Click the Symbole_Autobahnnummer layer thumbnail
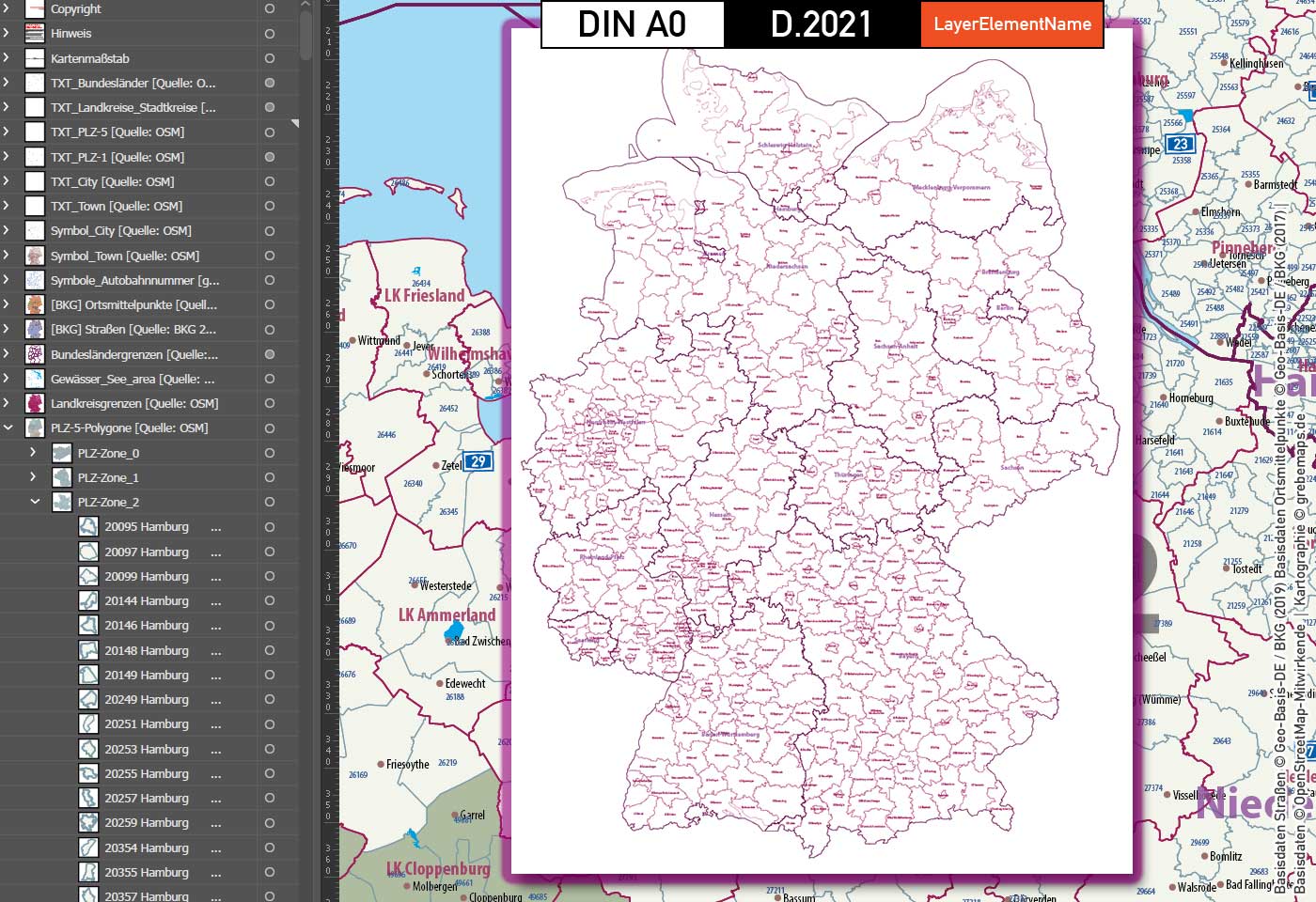This screenshot has height=902, width=1316. [x=33, y=280]
